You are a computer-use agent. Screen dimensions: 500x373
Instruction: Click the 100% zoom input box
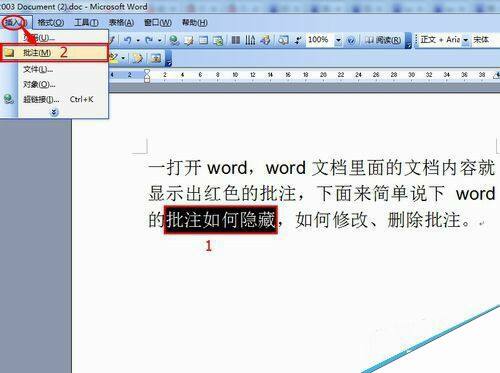319,40
